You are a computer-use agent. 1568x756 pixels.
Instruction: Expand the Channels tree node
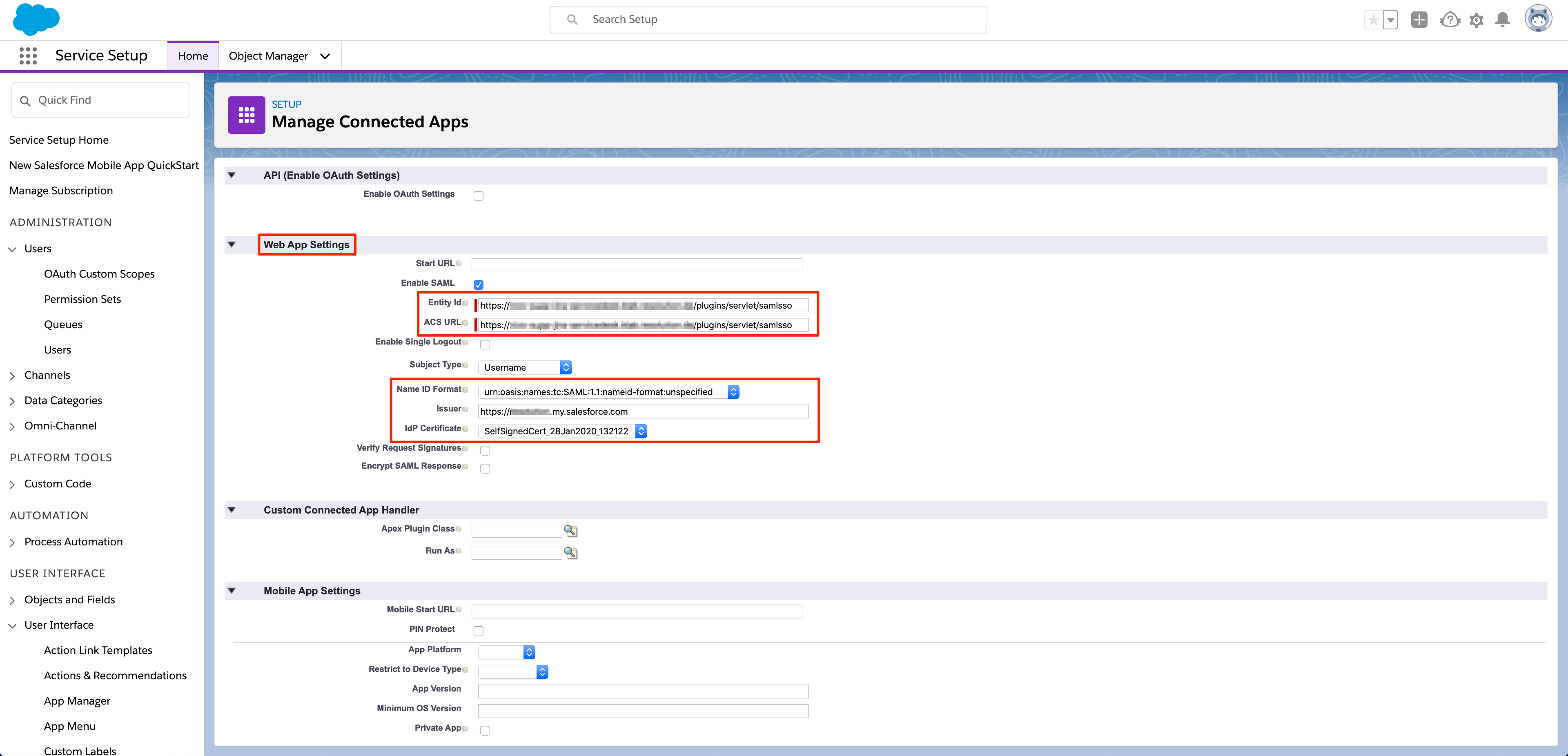coord(12,376)
